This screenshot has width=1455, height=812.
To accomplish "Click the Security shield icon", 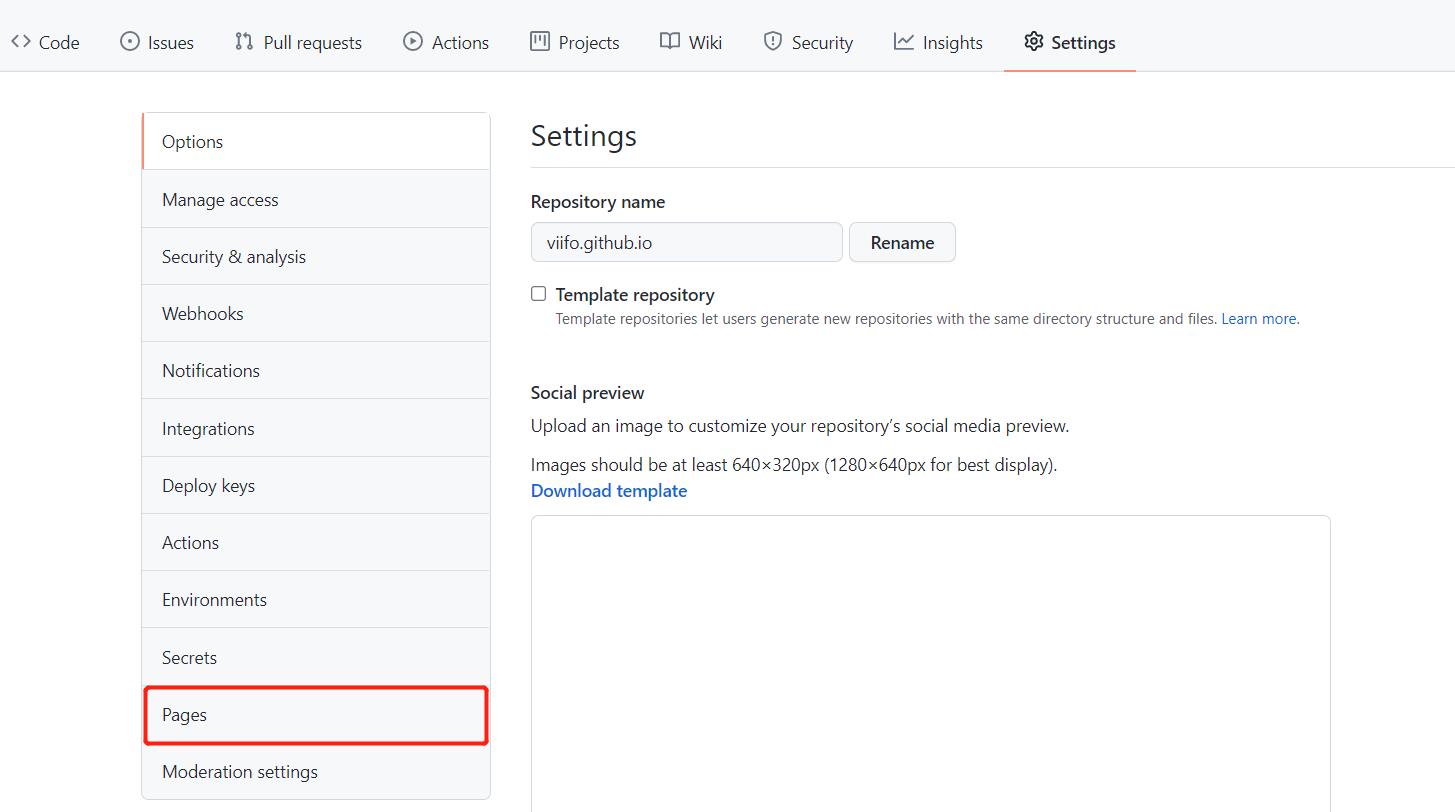I will [773, 42].
